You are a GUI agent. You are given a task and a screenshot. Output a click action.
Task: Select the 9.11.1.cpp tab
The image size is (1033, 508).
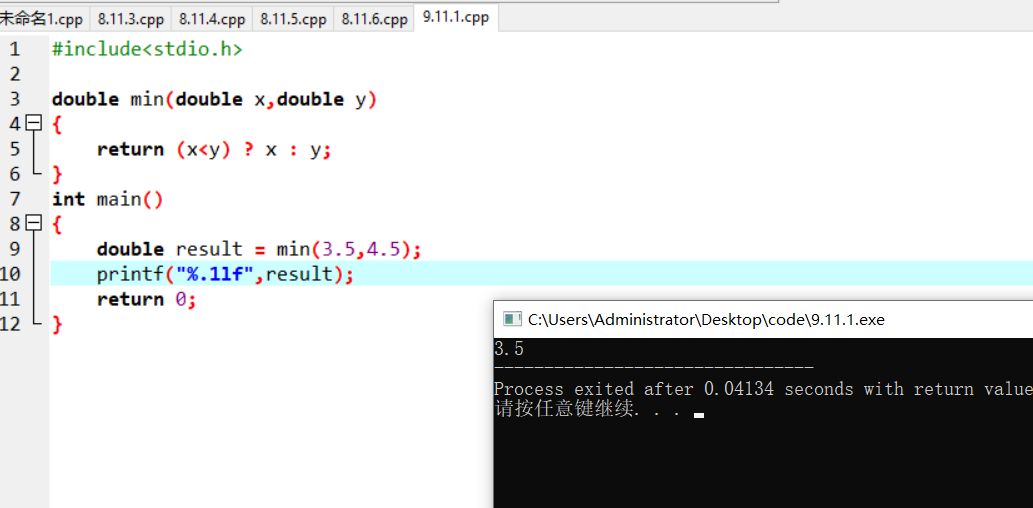coord(456,17)
